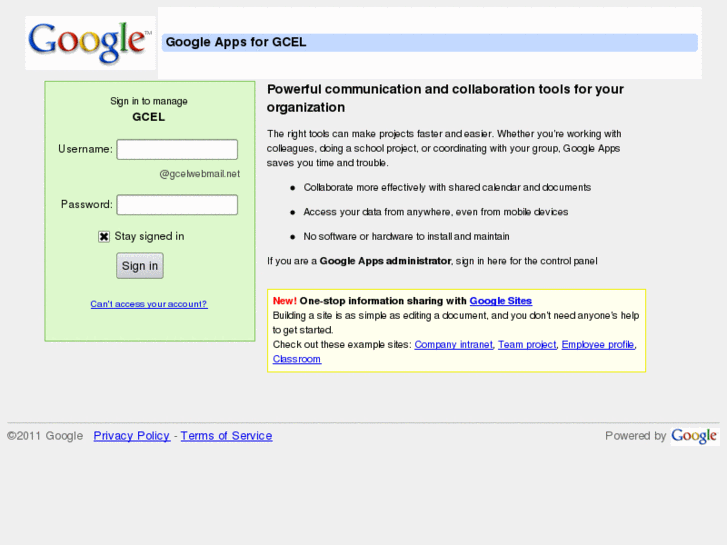Click the @gcelwebmail.net domain text
The height and width of the screenshot is (545, 727).
click(200, 174)
